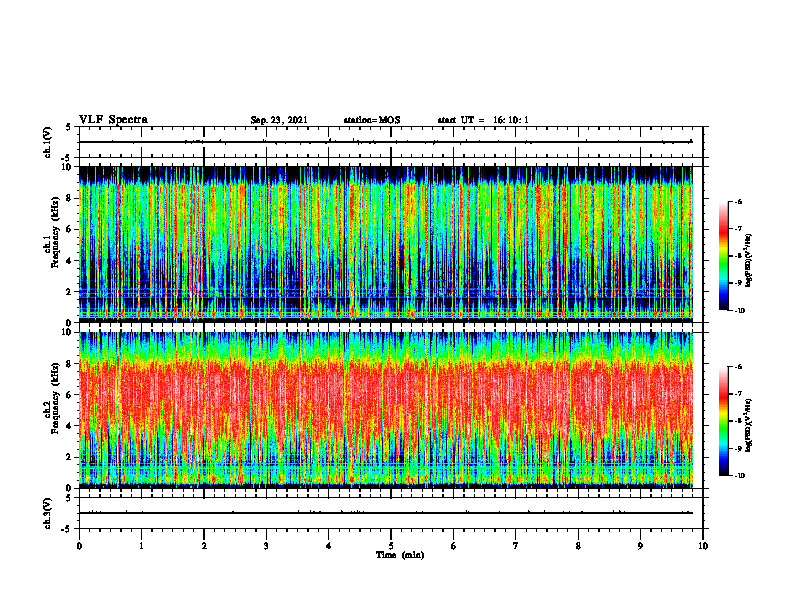Click the ch.3 voltage waveform panel
The image size is (792, 612).
pyautogui.click(x=391, y=513)
